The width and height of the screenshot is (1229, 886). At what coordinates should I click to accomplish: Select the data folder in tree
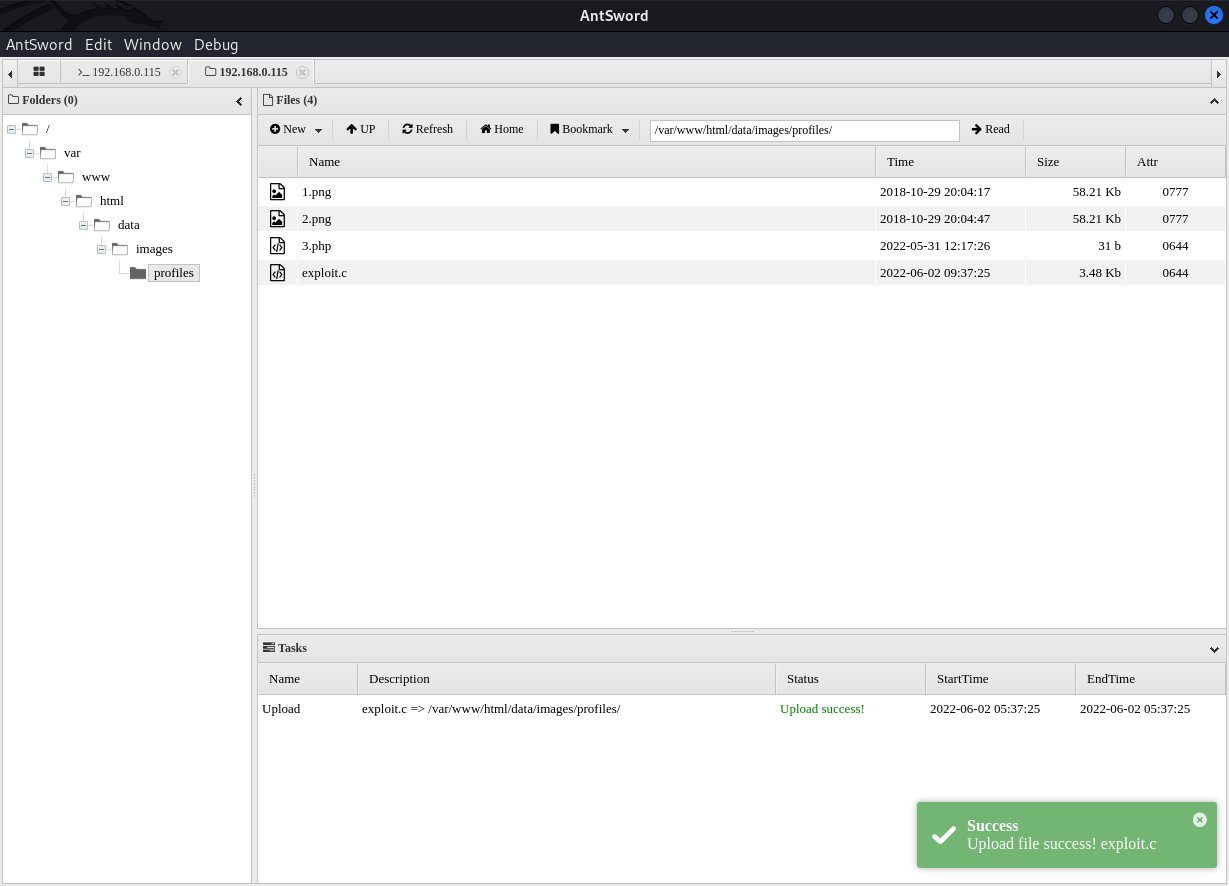pyautogui.click(x=129, y=225)
